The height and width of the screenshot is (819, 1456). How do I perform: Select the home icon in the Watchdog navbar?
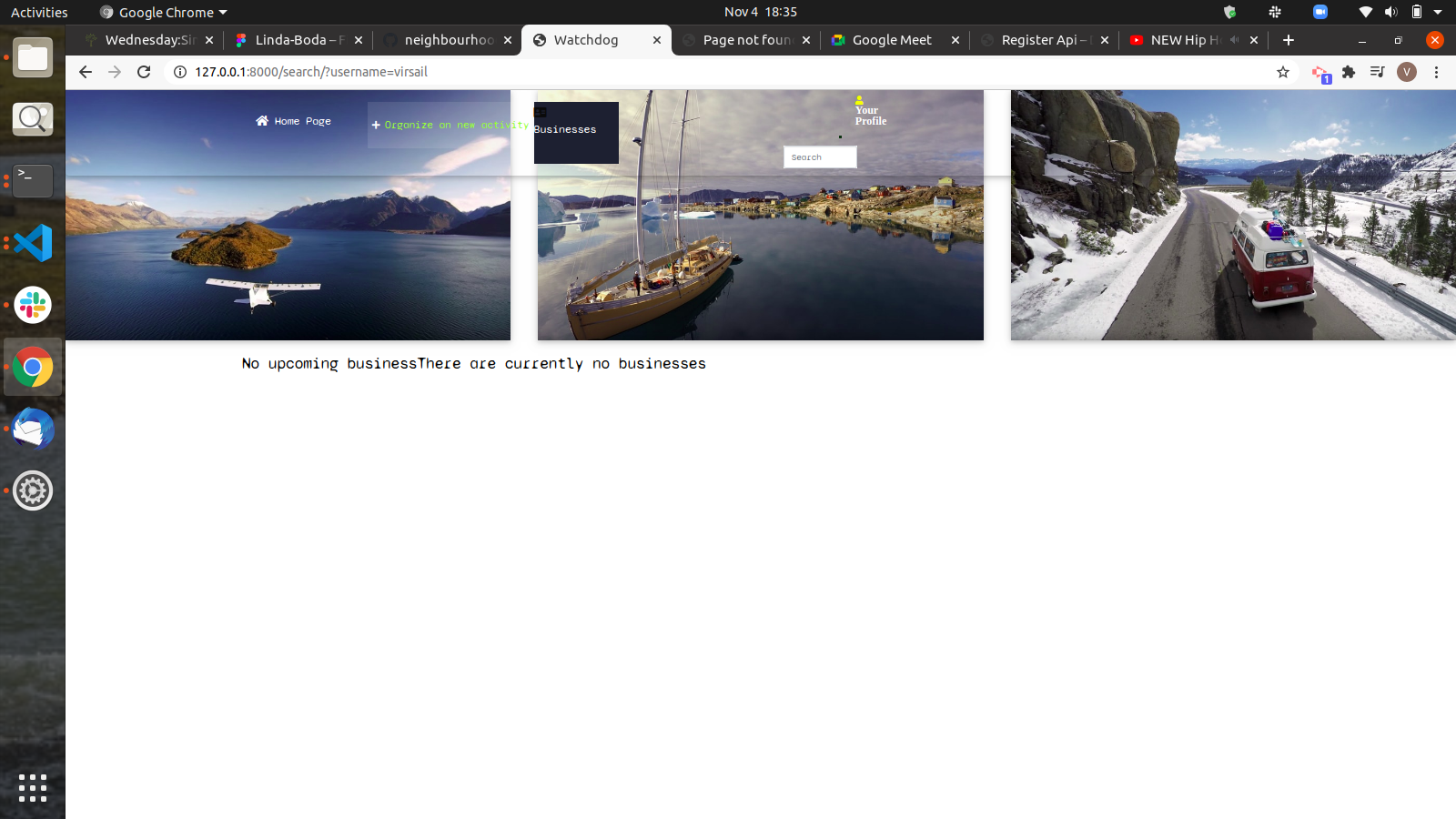pos(263,120)
